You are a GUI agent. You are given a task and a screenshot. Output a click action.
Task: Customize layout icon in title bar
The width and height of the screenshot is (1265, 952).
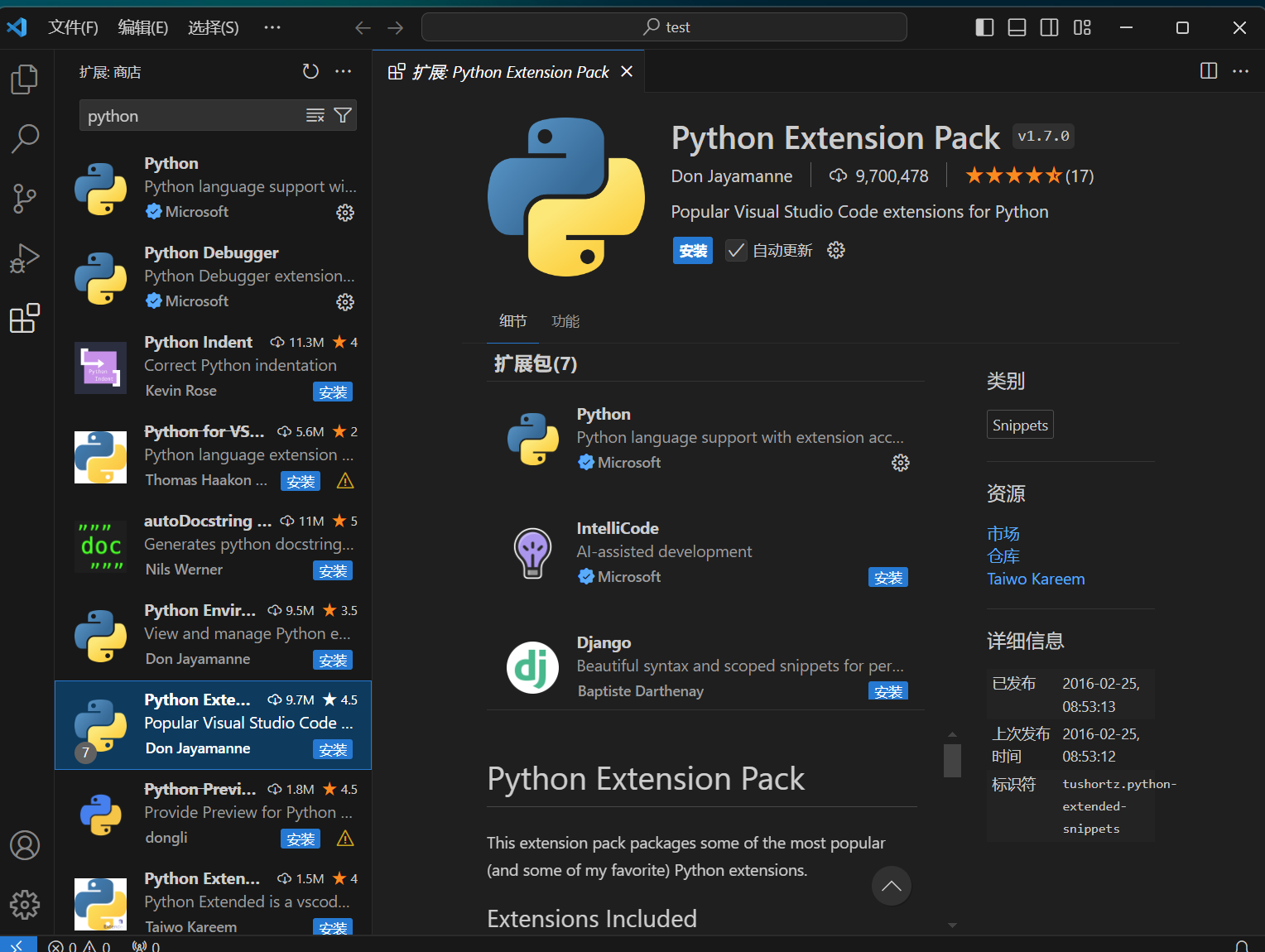click(1082, 27)
